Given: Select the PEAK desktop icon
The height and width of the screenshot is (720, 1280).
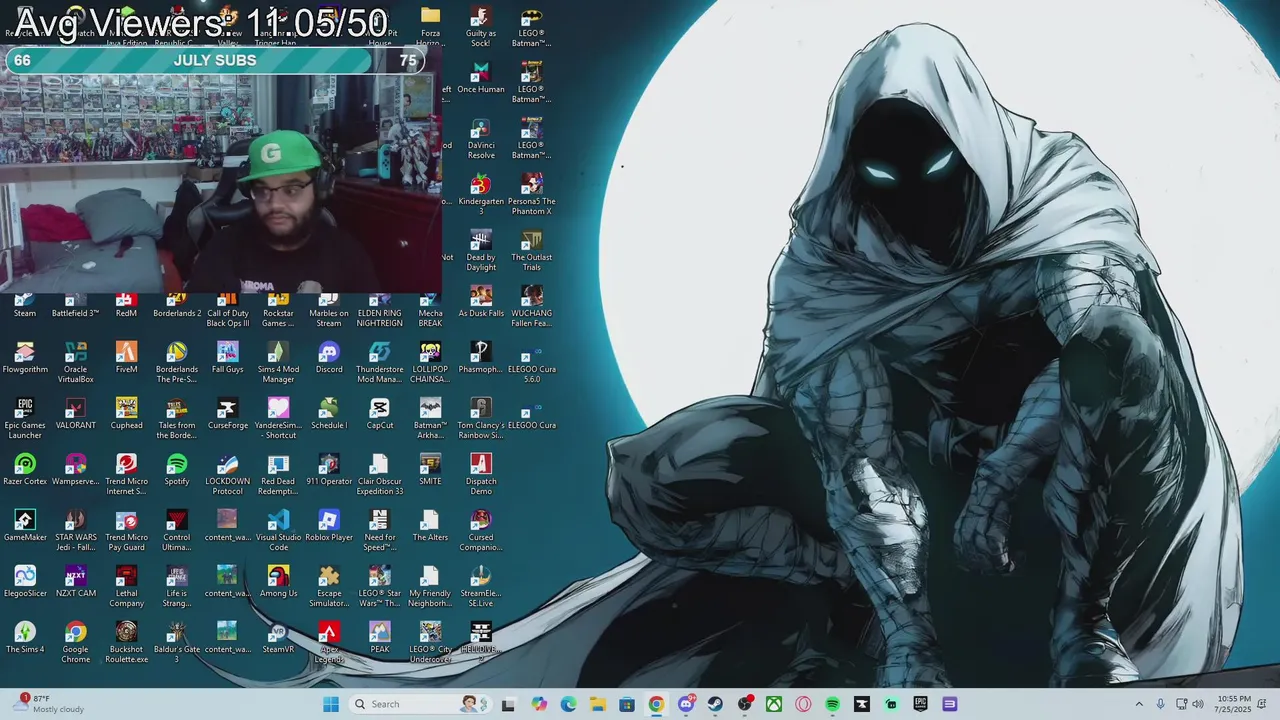Looking at the screenshot, I should tap(380, 638).
